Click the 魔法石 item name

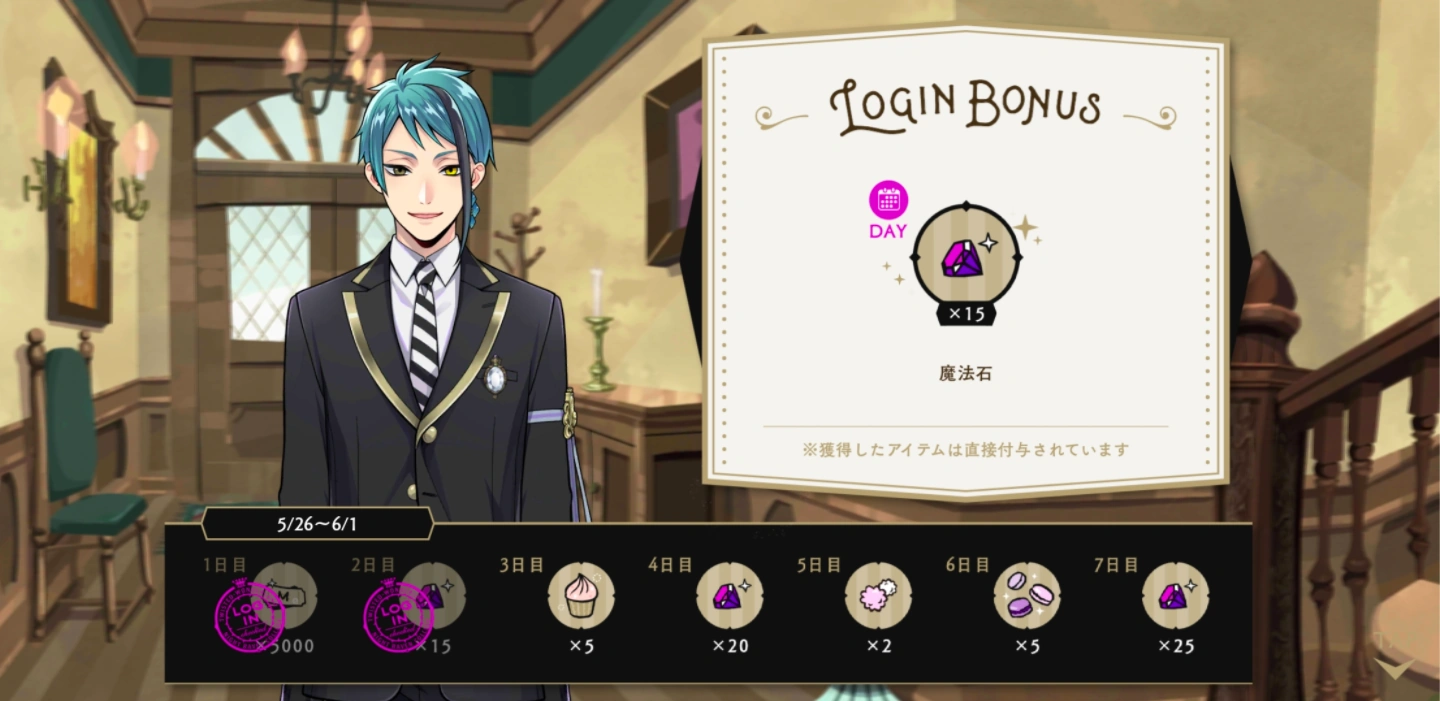[966, 374]
